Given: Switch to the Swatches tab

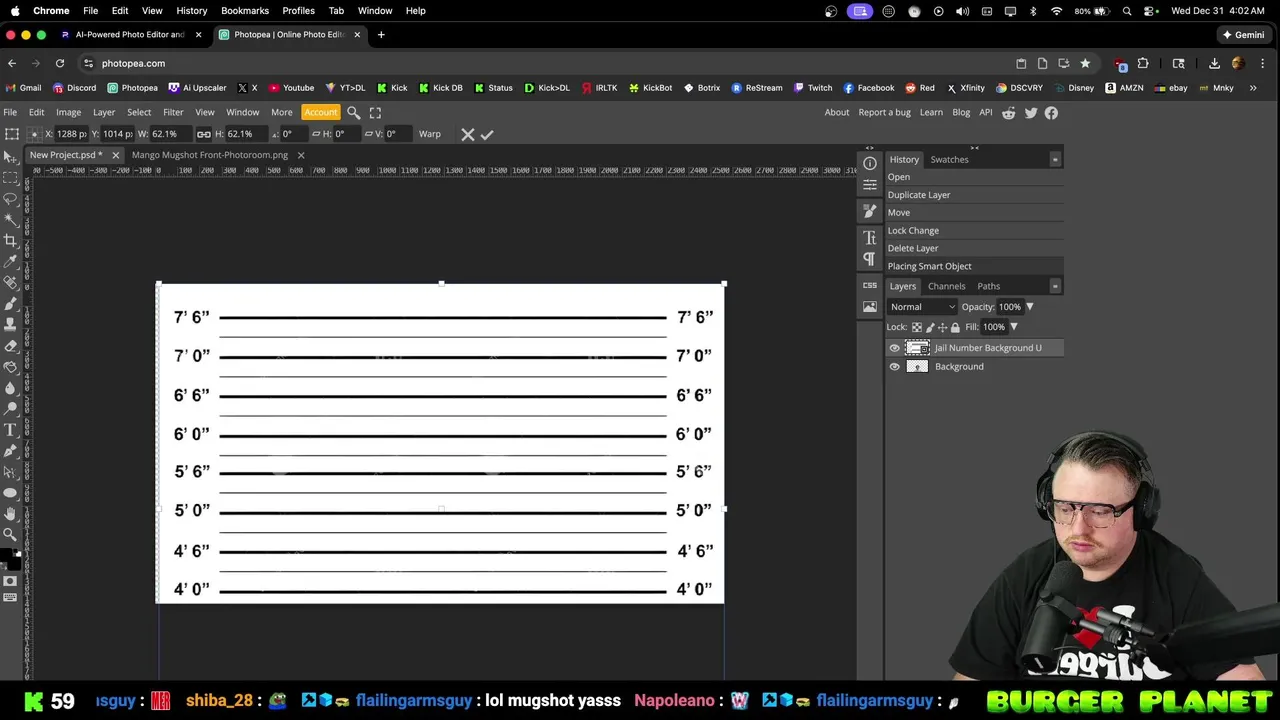Looking at the screenshot, I should coord(949,159).
